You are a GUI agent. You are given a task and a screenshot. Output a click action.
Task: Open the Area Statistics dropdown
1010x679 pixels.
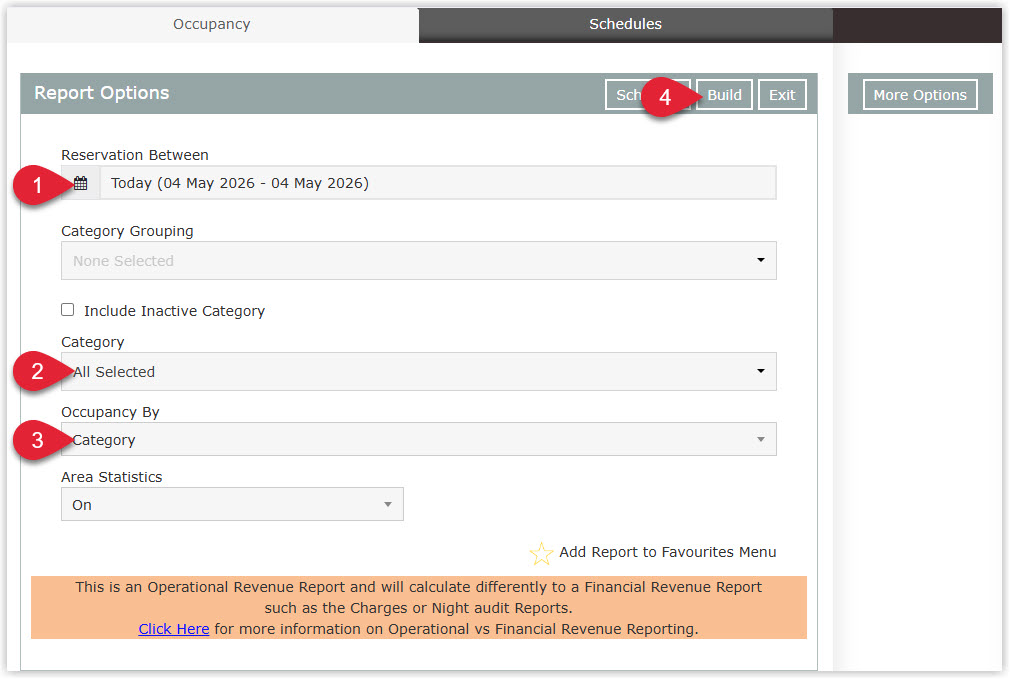(x=233, y=504)
